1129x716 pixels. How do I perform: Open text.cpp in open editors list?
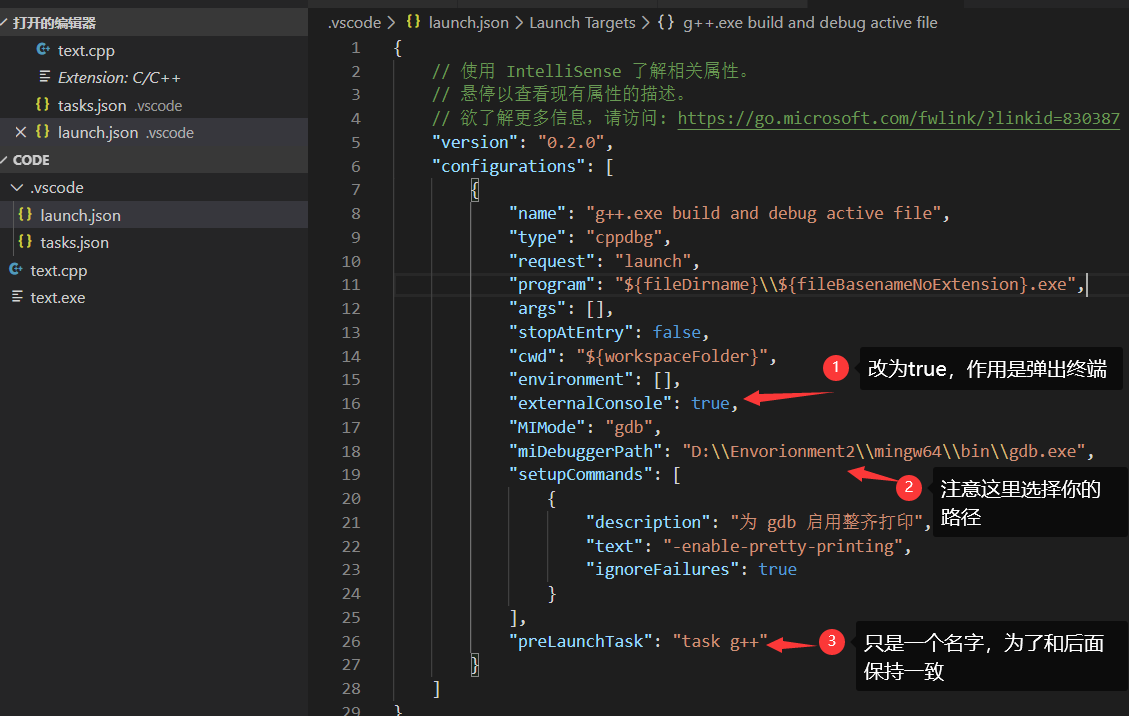pos(86,50)
